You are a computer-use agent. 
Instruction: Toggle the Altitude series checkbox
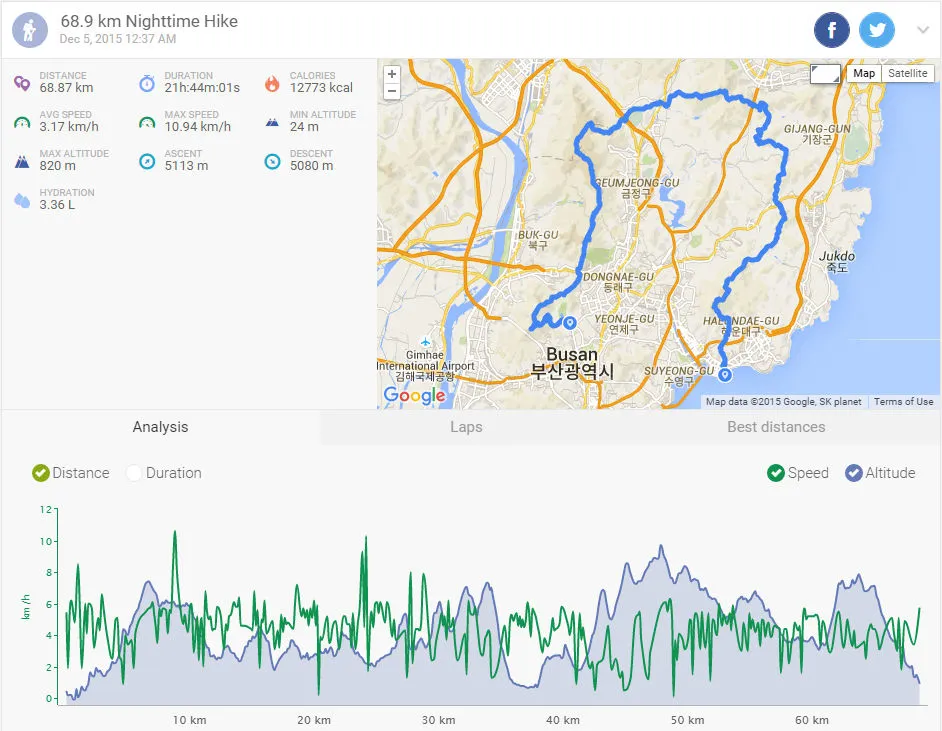pos(853,473)
